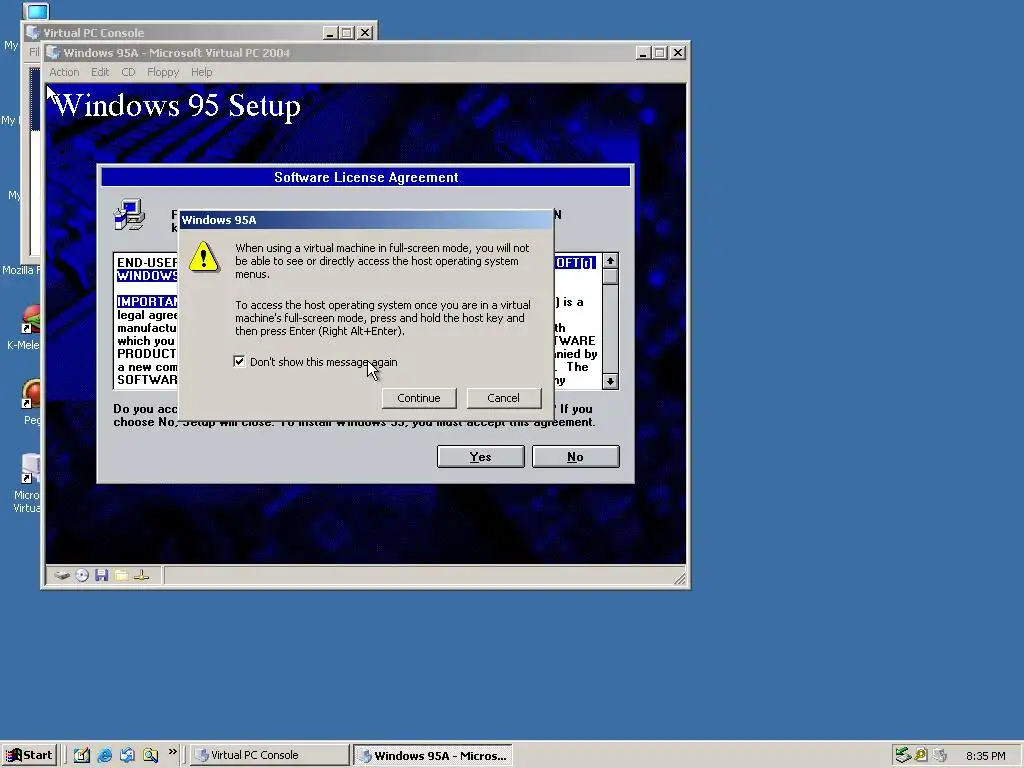
Task: Click license text scroll up arrow
Action: coord(610,261)
